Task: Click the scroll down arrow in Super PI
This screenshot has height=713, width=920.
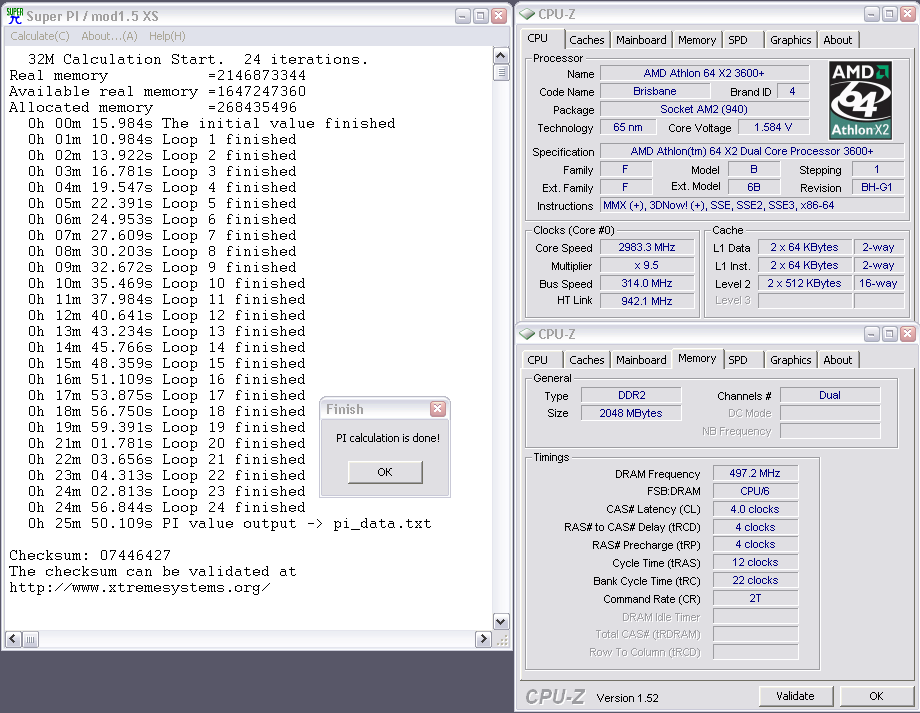Action: (500, 621)
